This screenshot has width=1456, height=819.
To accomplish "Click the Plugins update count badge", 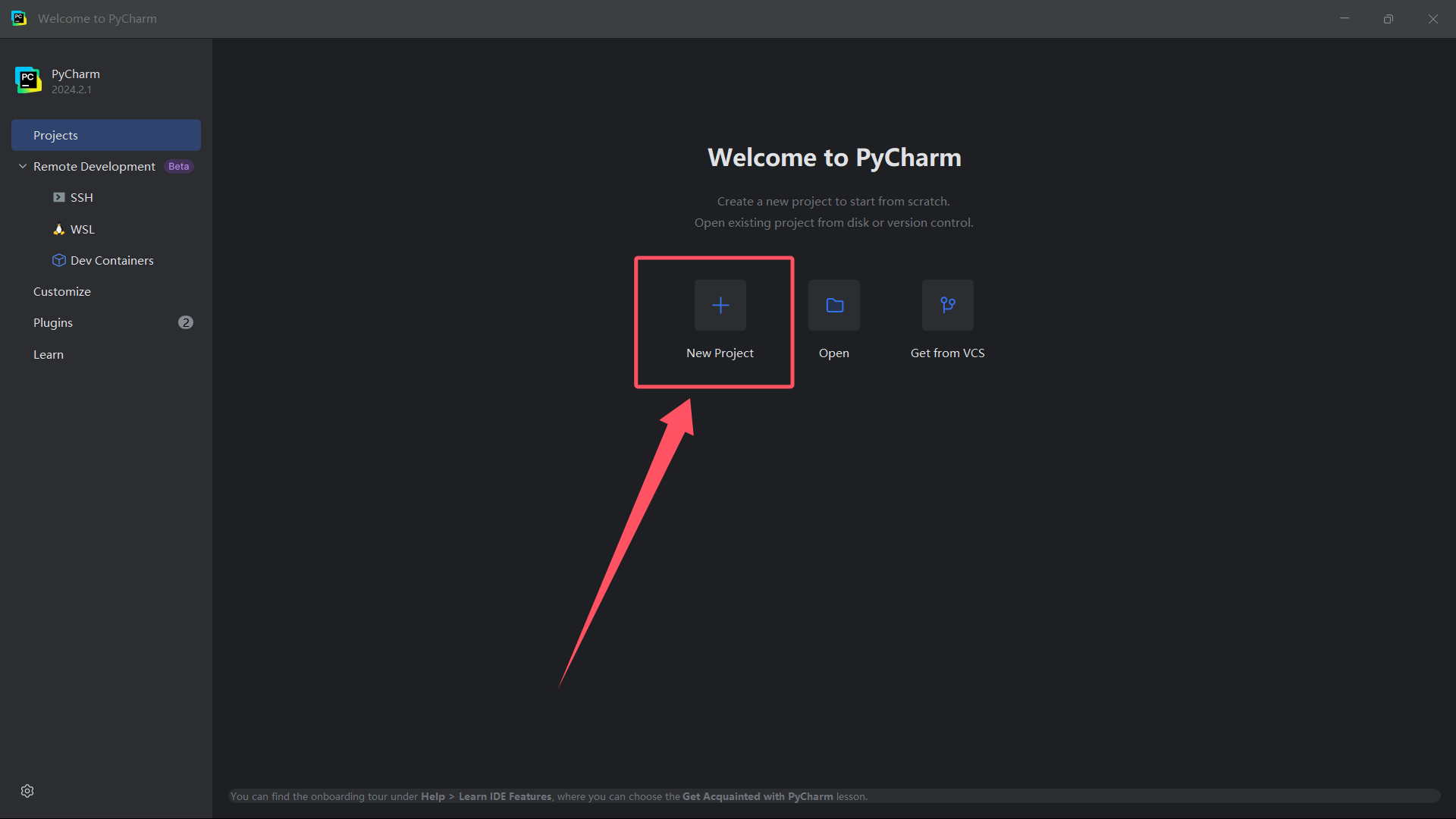I will 185,322.
